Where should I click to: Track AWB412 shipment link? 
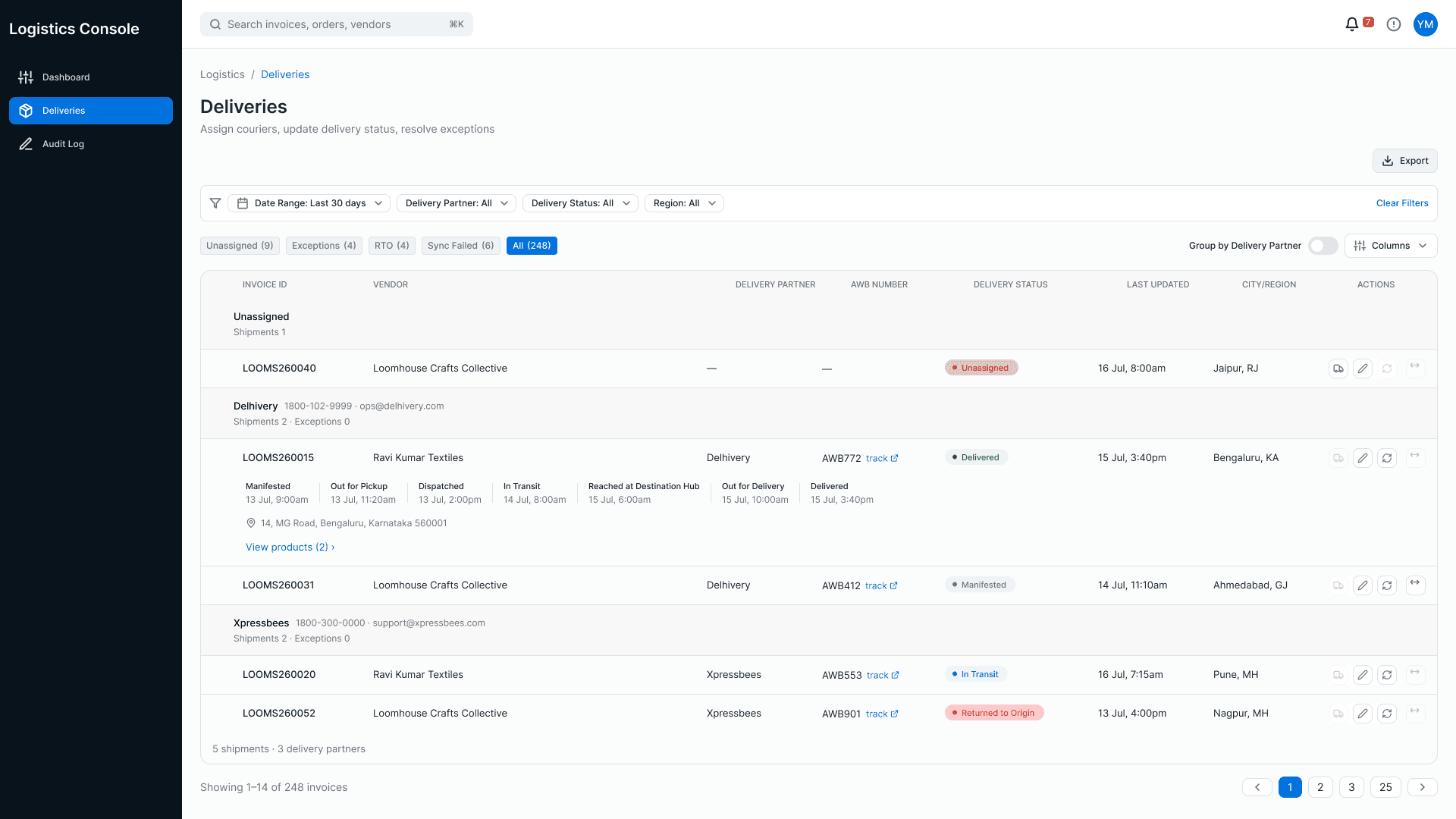[881, 586]
